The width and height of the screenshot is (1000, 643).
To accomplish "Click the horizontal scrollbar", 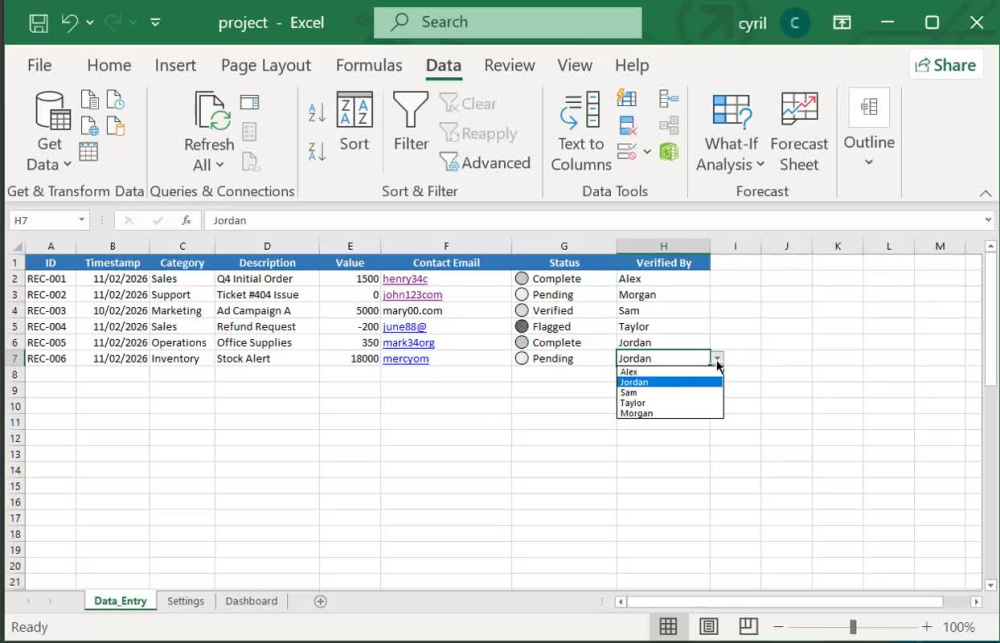I will 785,602.
